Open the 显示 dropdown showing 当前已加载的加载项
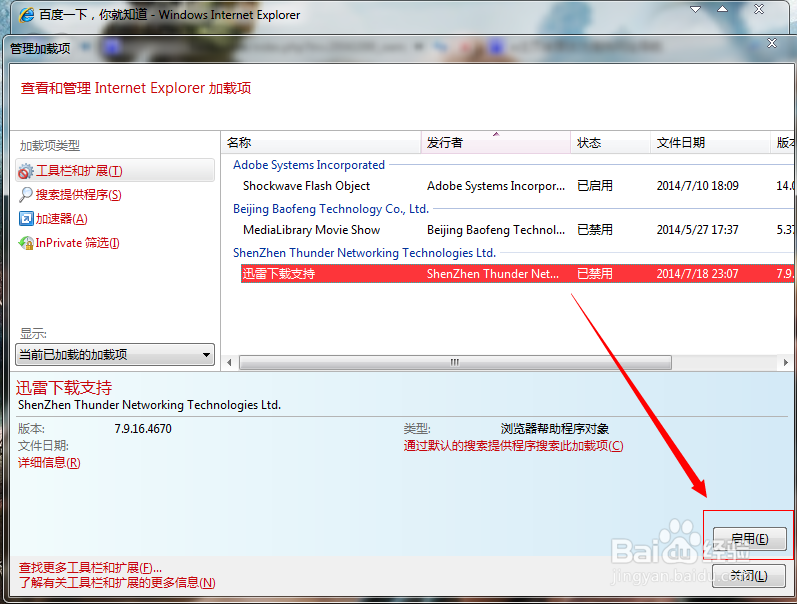Screen dimensions: 797x604 115,354
